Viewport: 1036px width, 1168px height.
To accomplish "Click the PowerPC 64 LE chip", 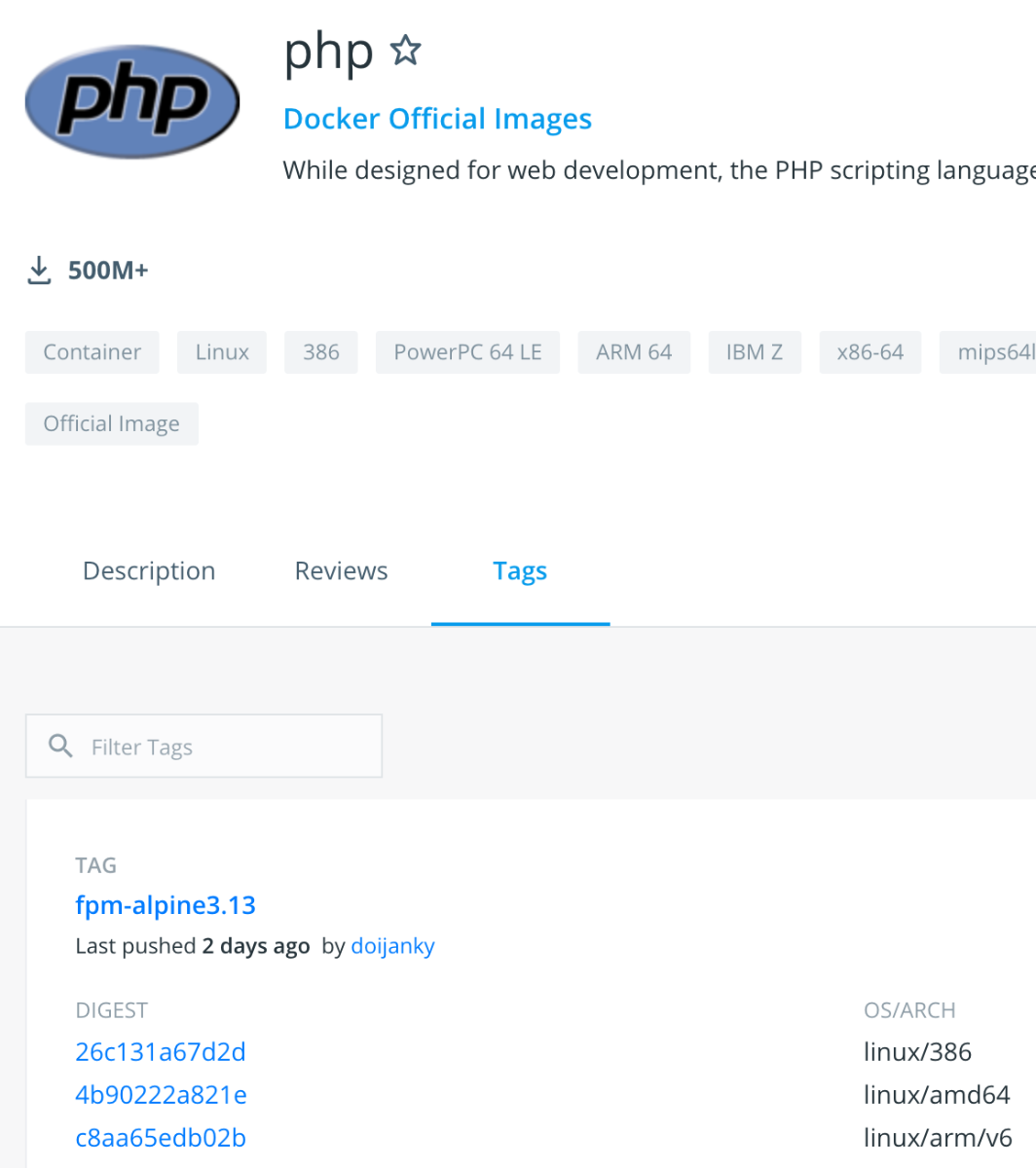I will point(467,352).
